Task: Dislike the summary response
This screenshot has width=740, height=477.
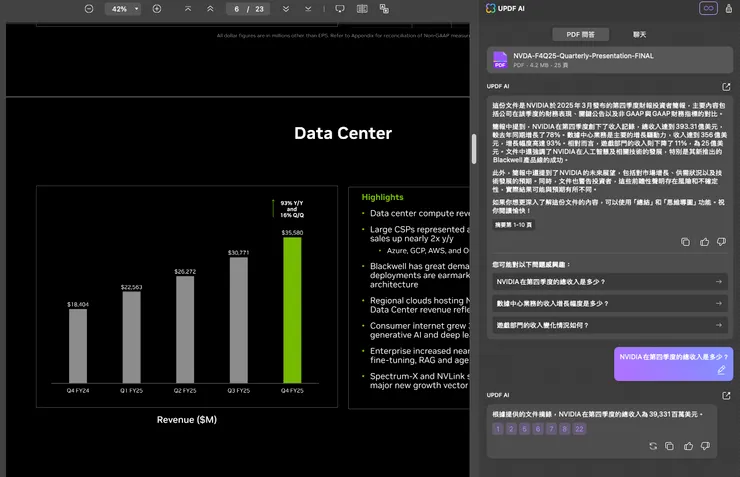Action: [722, 242]
